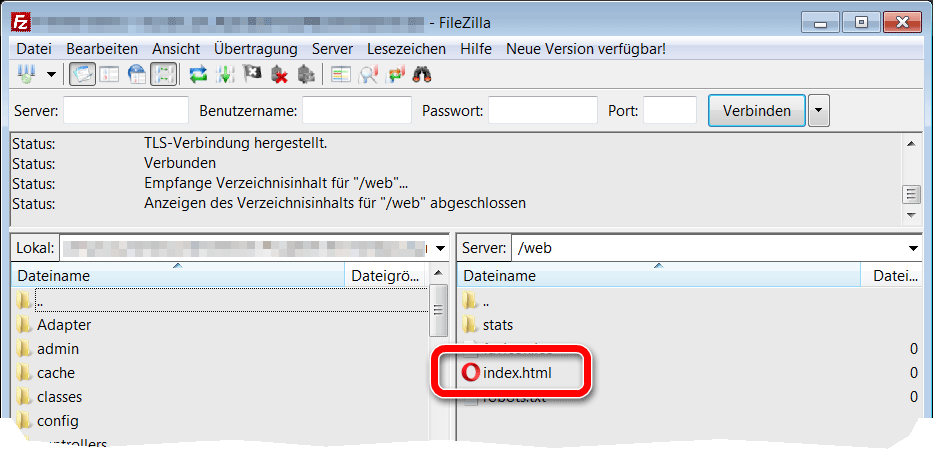Cancel current operation flag icon
Screen dimensions: 933x451
pos(252,75)
